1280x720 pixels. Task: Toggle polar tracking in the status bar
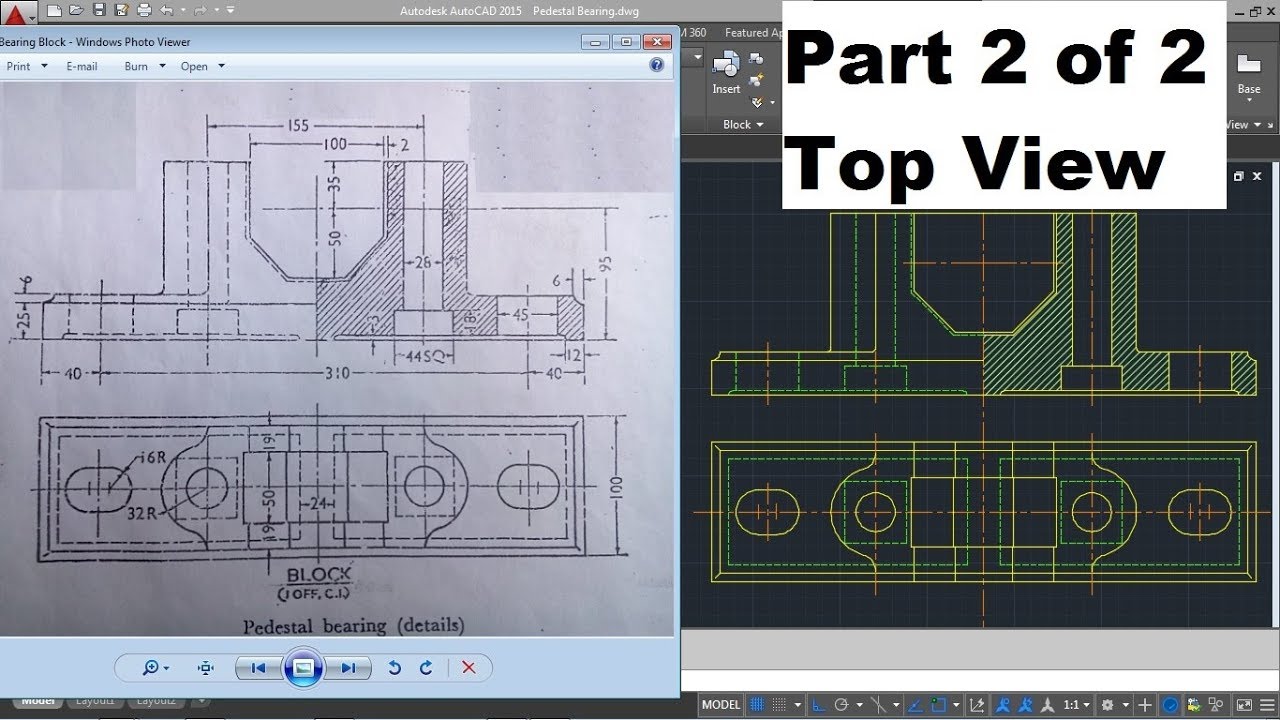842,705
